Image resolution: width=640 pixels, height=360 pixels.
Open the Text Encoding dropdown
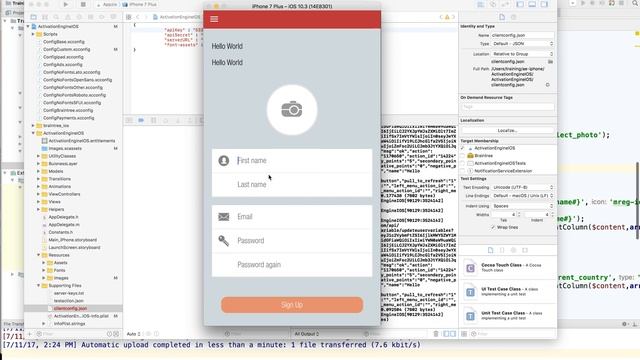[x=522, y=187]
